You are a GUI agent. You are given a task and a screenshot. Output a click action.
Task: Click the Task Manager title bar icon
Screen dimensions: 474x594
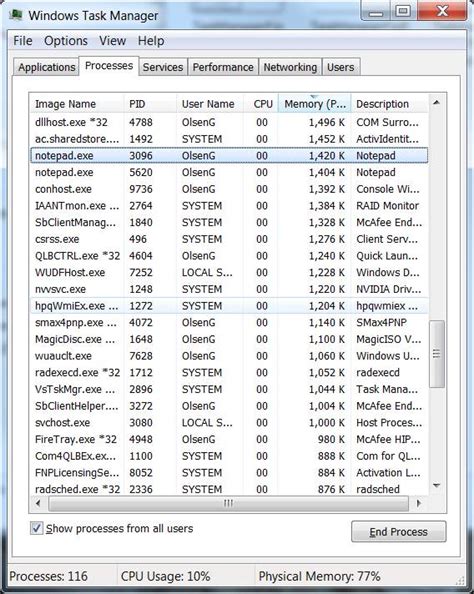[x=16, y=15]
